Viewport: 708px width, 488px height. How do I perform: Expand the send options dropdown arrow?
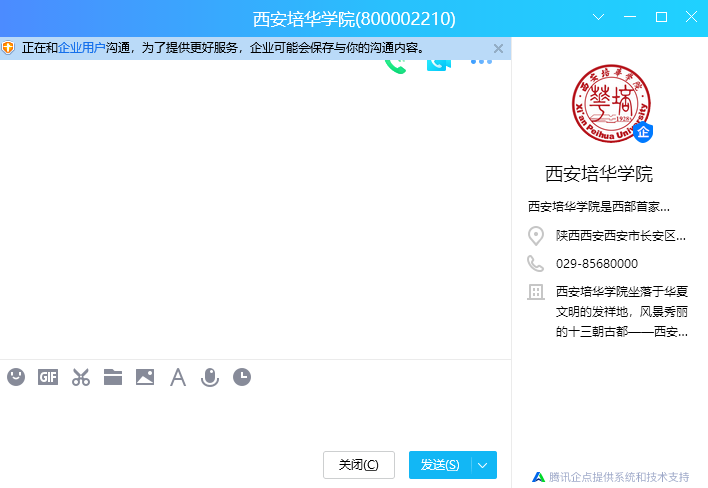[x=485, y=465]
